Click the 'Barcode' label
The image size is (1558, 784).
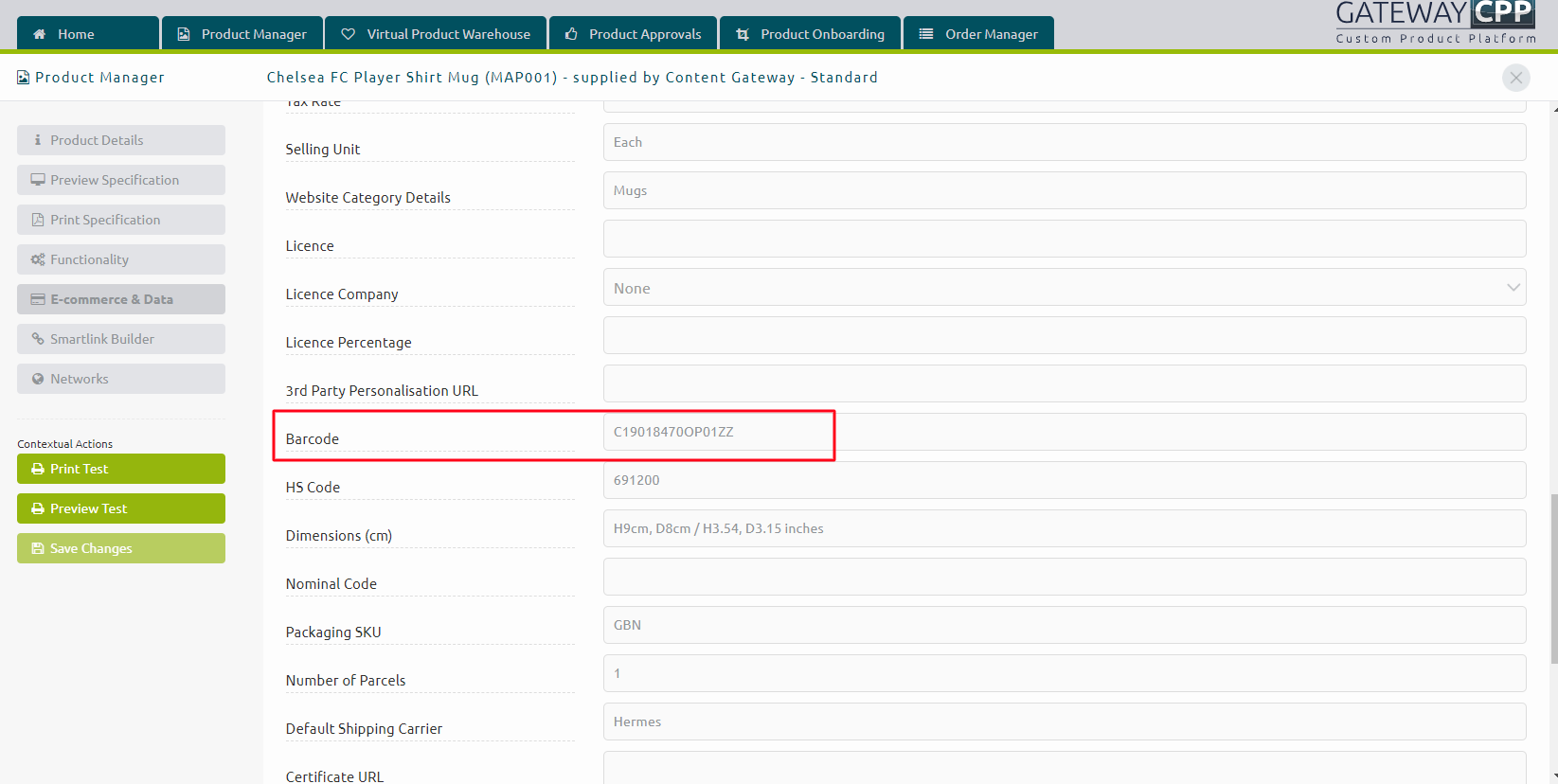point(313,439)
